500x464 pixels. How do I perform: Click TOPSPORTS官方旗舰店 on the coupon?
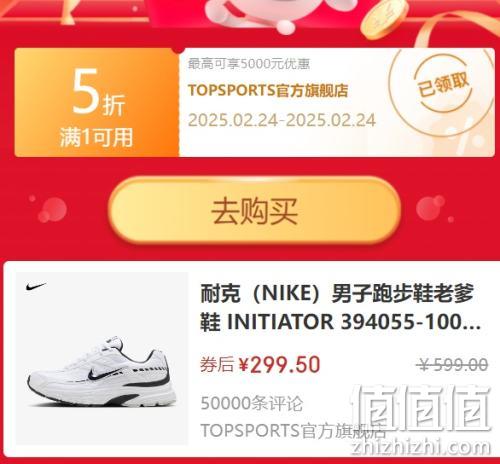click(x=268, y=90)
